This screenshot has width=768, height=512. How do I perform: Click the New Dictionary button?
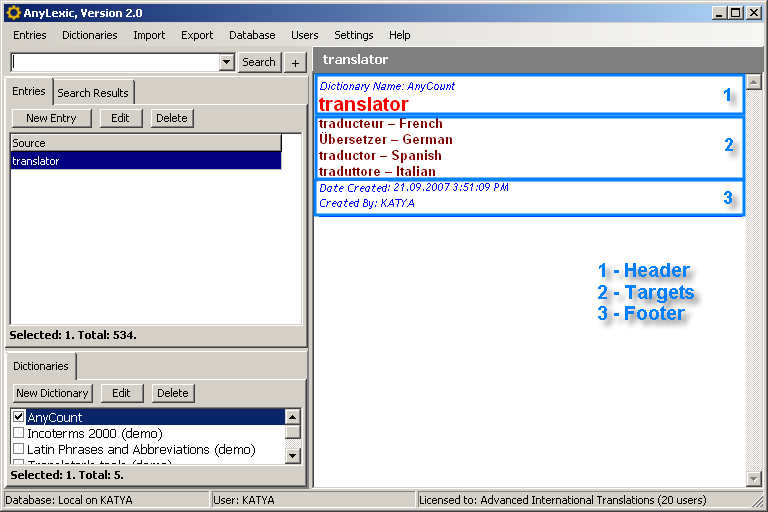(x=52, y=393)
